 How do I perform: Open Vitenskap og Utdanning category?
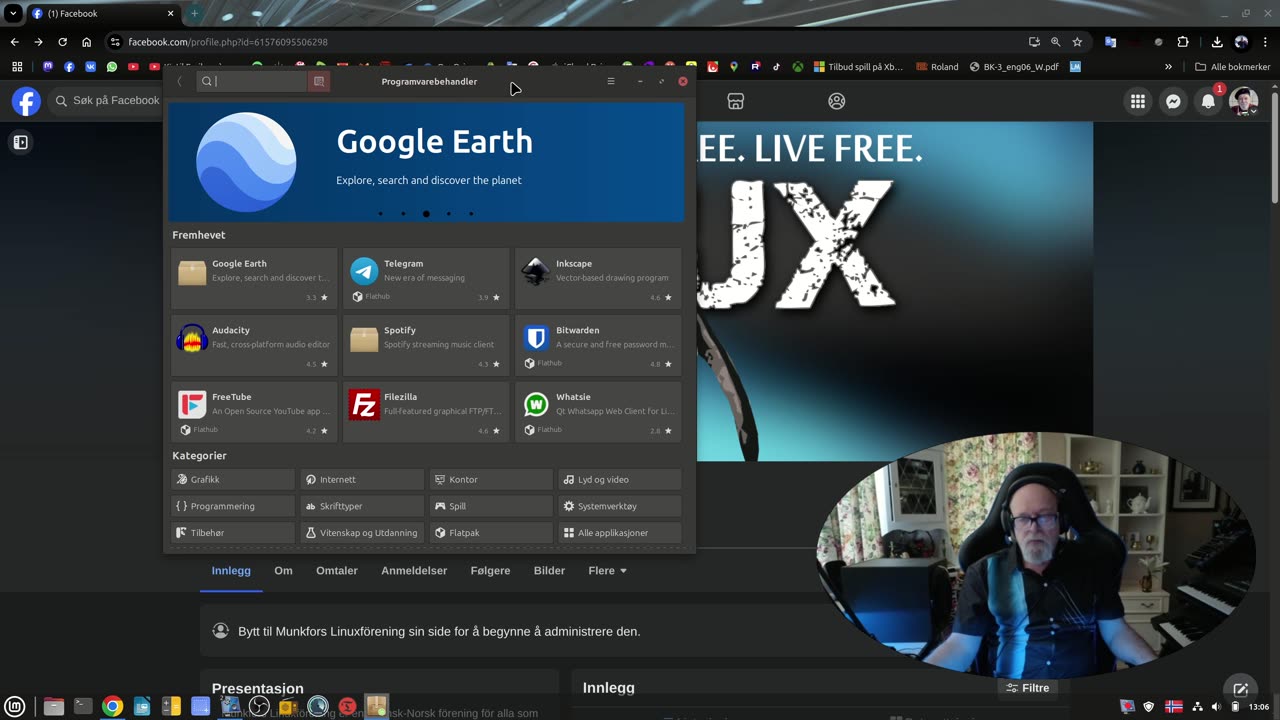click(362, 533)
